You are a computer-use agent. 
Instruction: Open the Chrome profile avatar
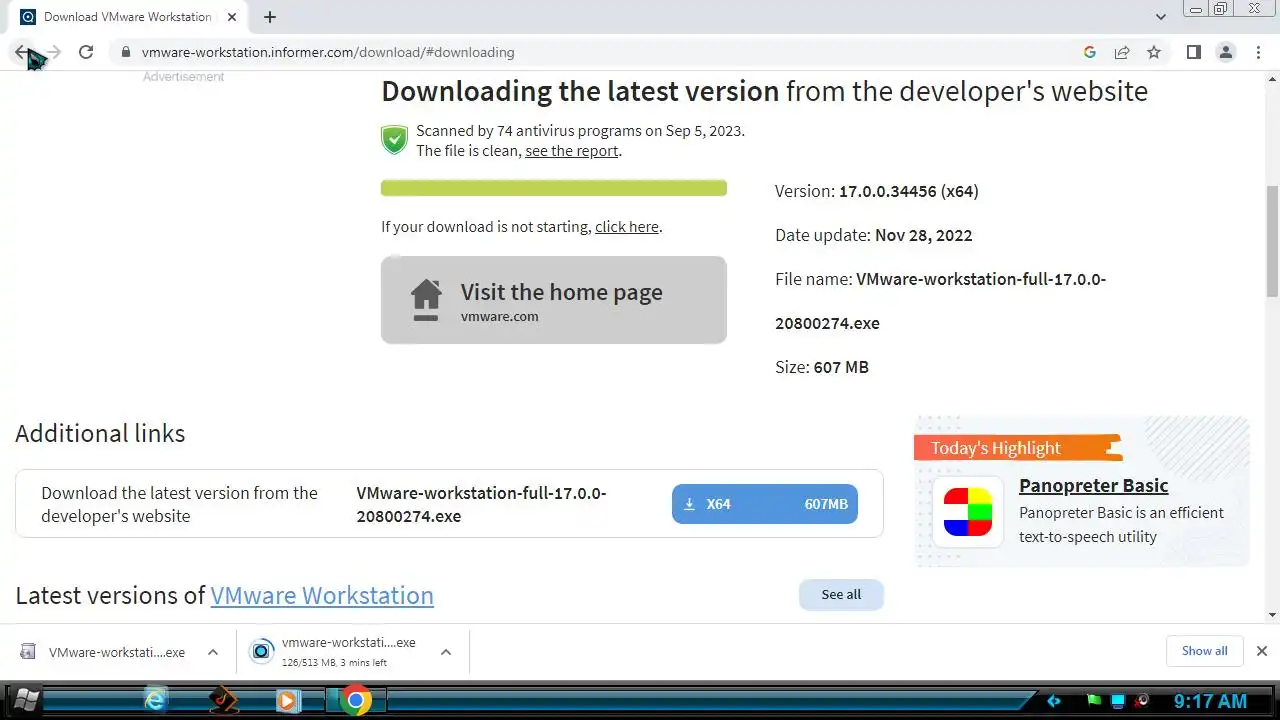[1226, 52]
